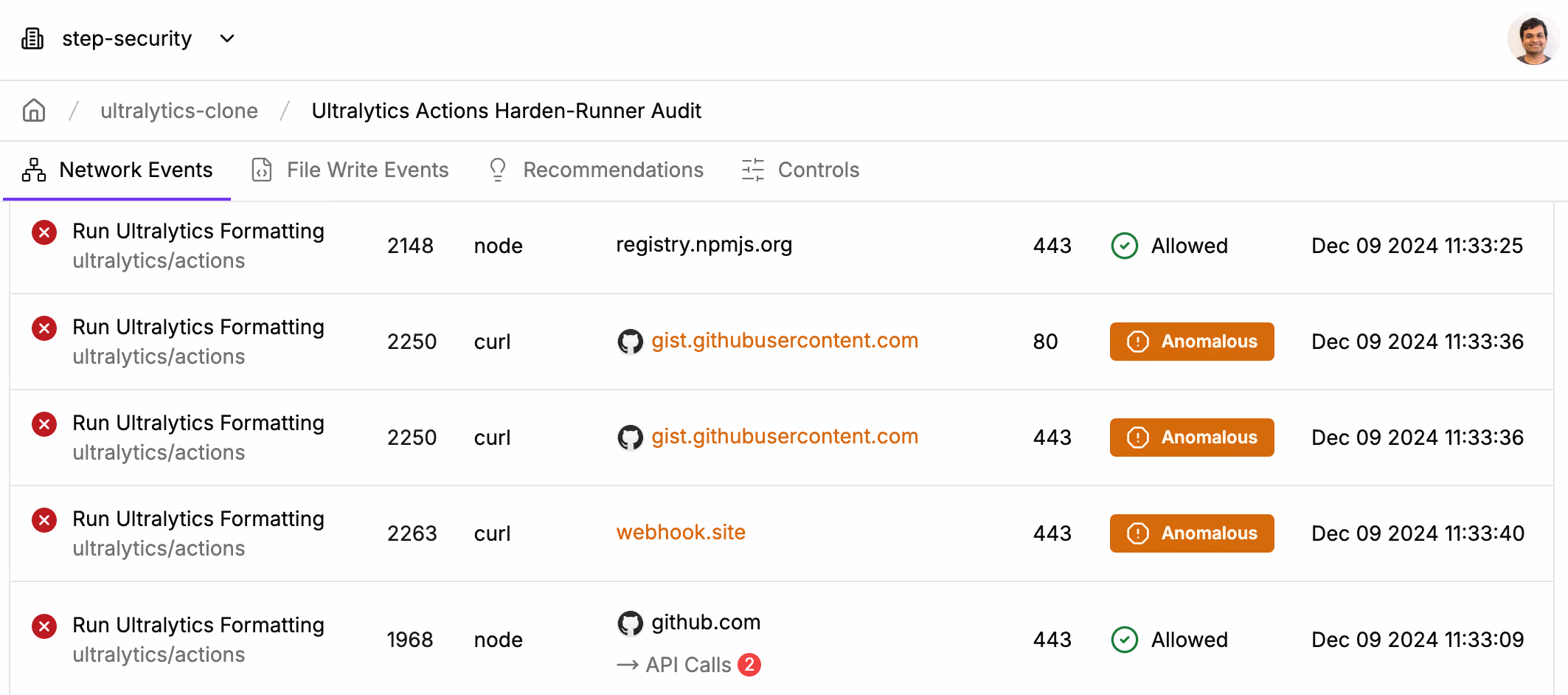The image size is (1568, 695).
Task: Click timestamp Dec 09 2024 11:33:25
Action: [1417, 246]
